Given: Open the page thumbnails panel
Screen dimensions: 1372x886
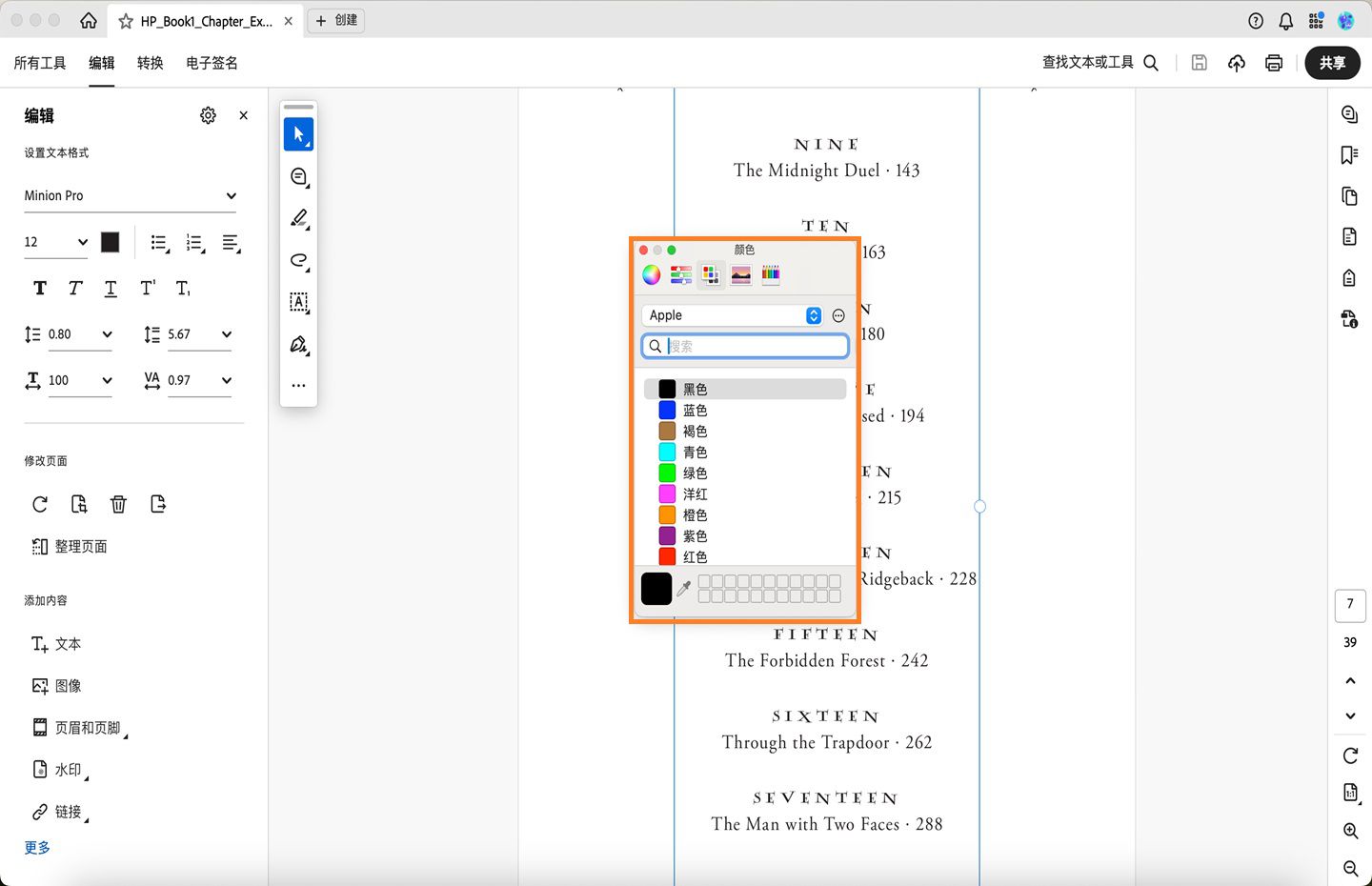Looking at the screenshot, I should [x=1349, y=196].
